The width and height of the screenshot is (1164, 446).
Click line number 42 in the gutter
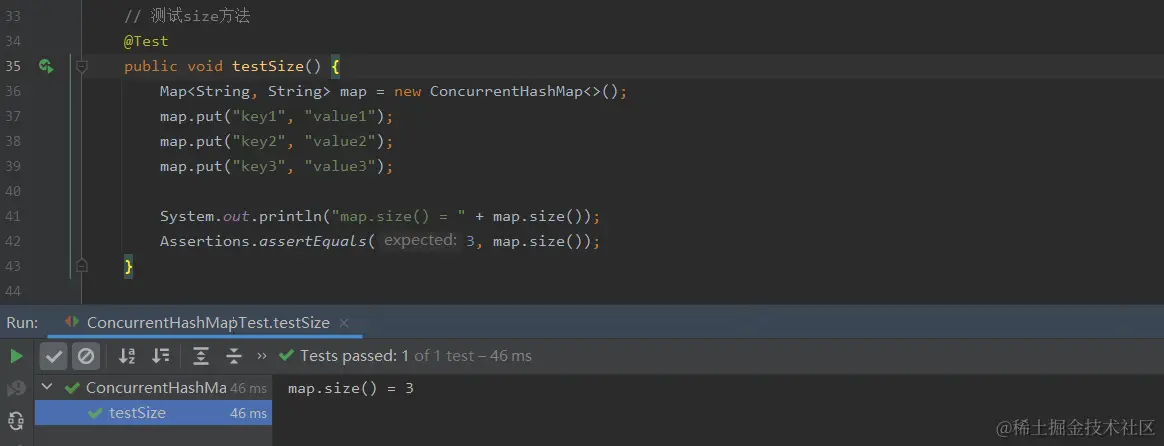click(x=13, y=240)
